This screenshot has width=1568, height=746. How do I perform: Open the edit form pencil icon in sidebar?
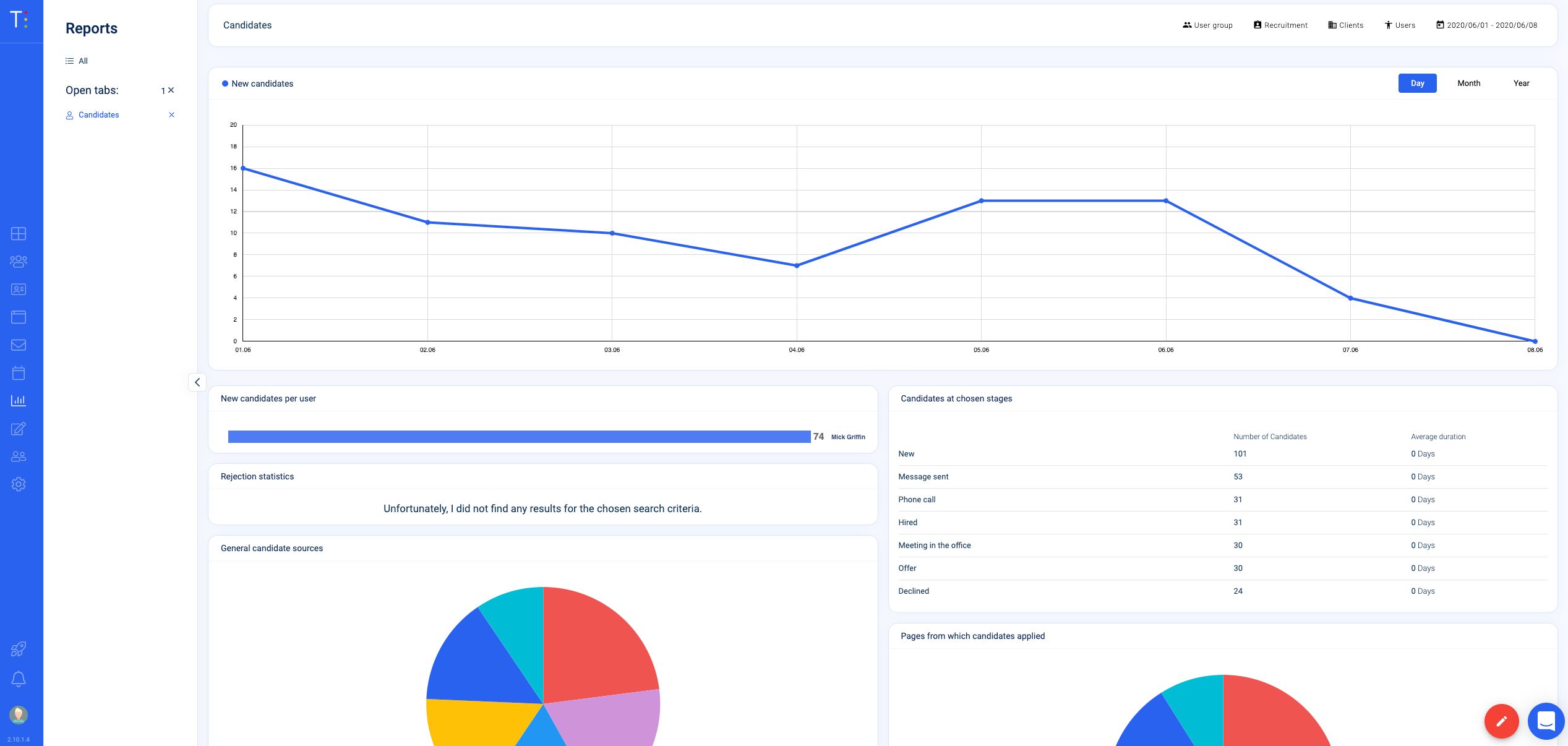click(19, 429)
